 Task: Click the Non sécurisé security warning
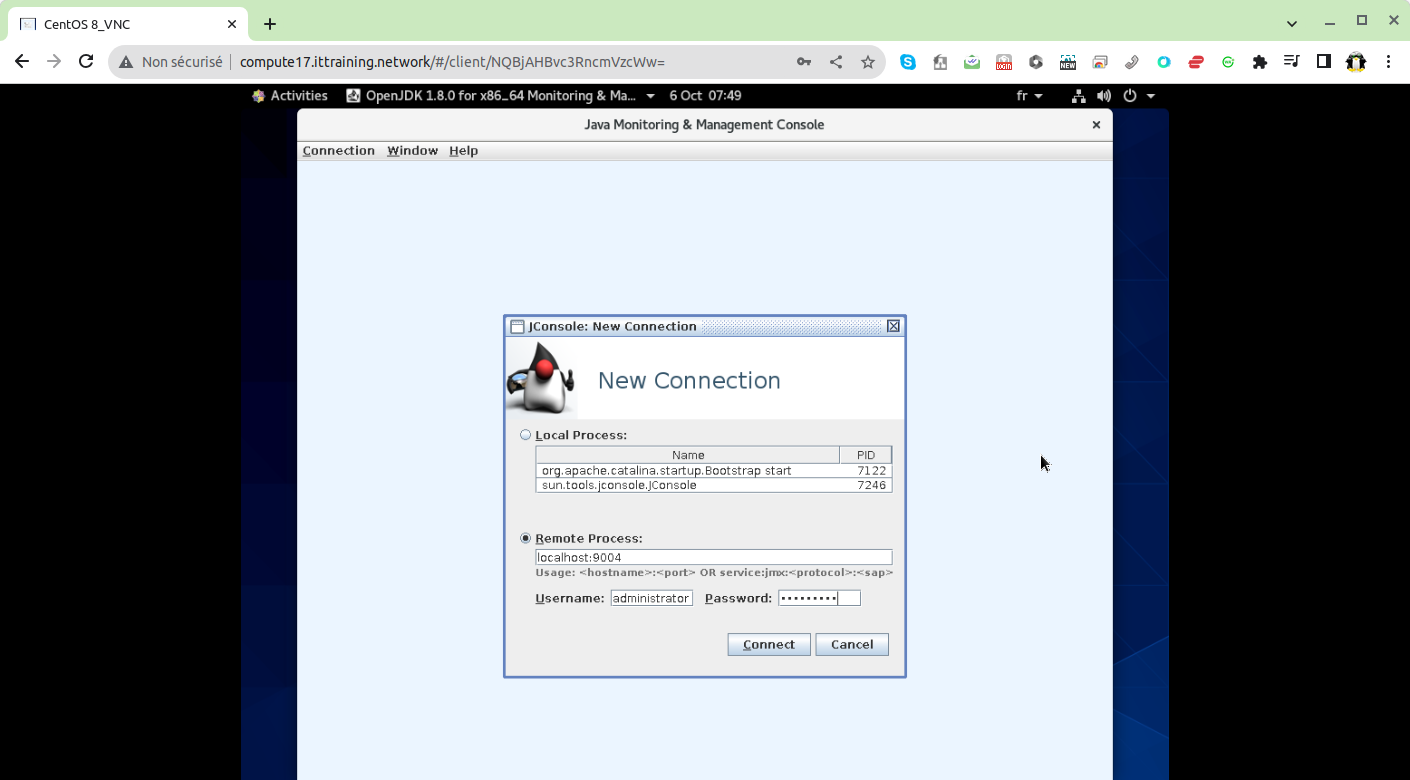[x=171, y=62]
